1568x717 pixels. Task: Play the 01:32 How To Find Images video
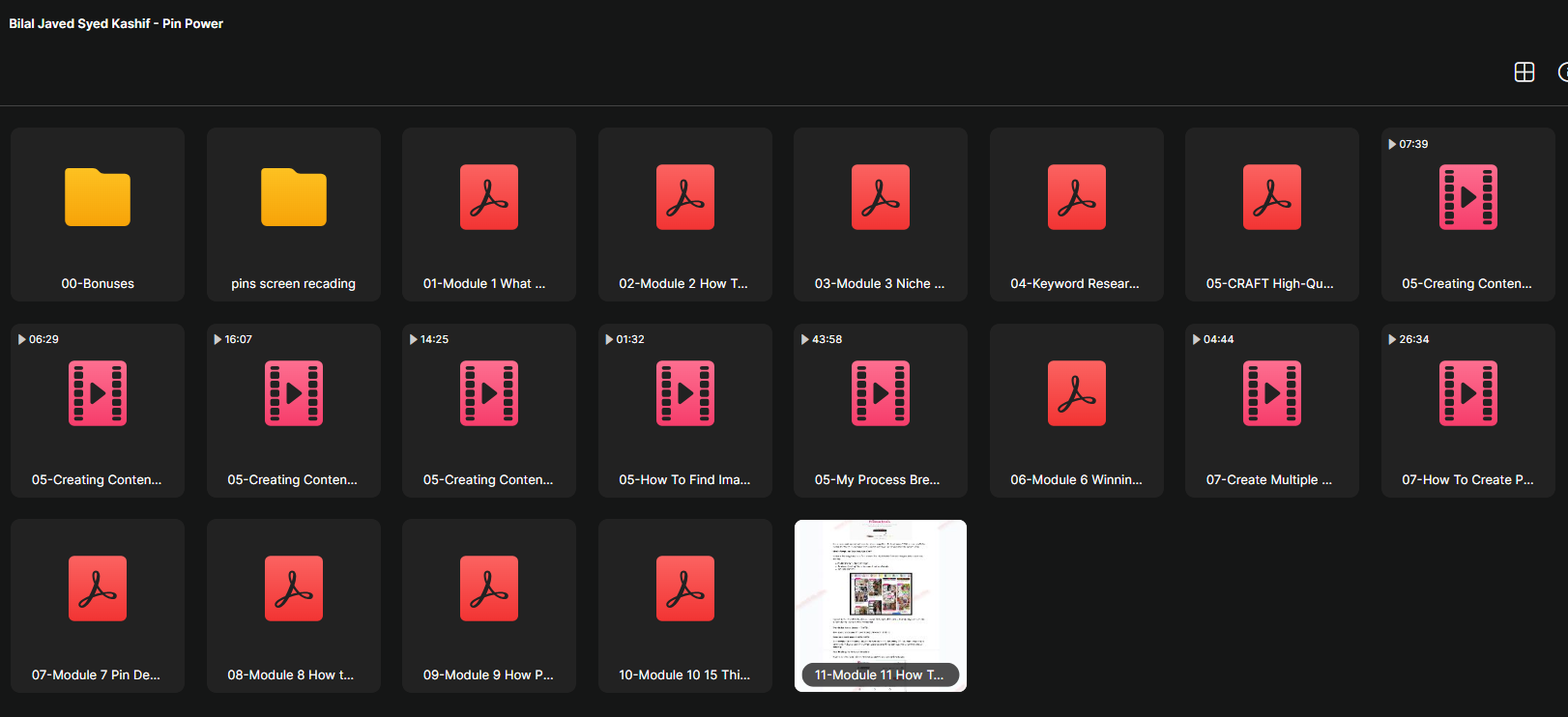pyautogui.click(x=685, y=411)
